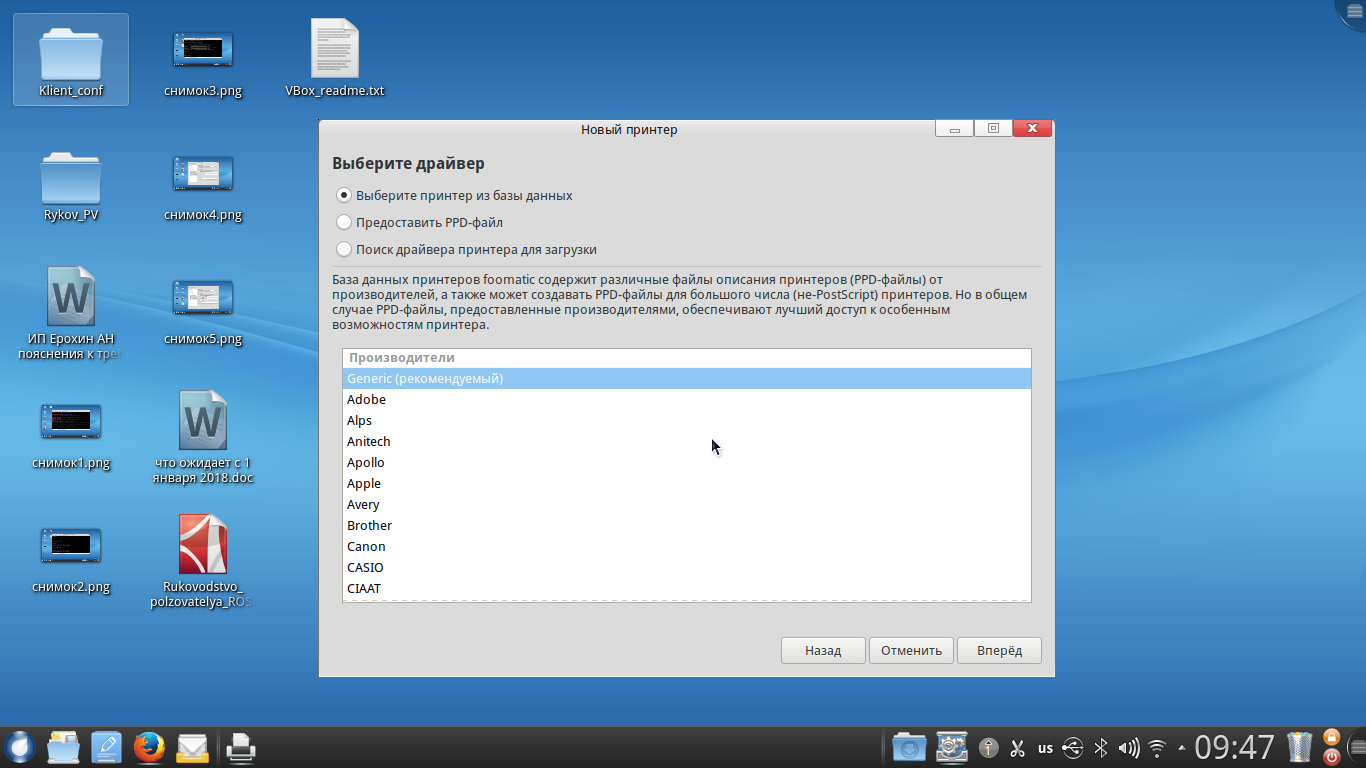Select the VBox_readme.txt file icon

point(335,60)
